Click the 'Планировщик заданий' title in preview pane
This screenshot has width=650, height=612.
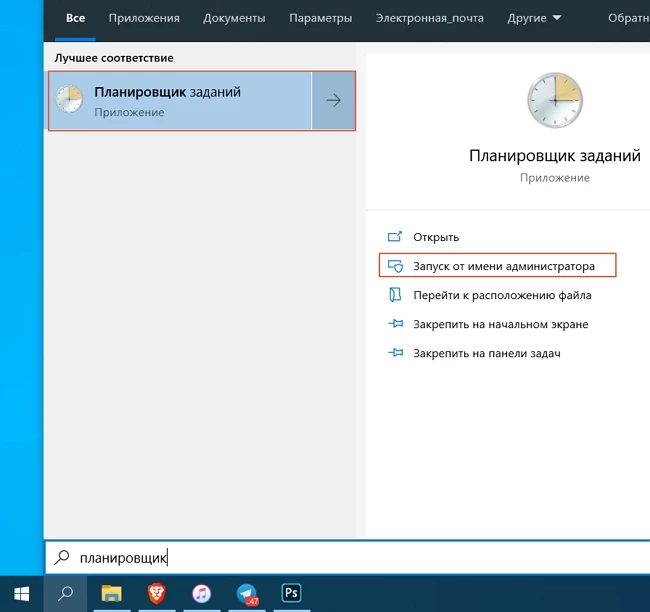(555, 156)
